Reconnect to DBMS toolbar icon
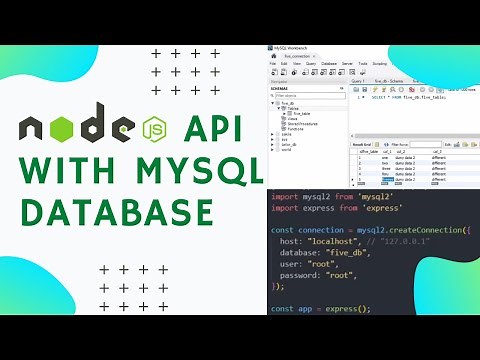Screen dimensions: 480x360 tap(363, 72)
